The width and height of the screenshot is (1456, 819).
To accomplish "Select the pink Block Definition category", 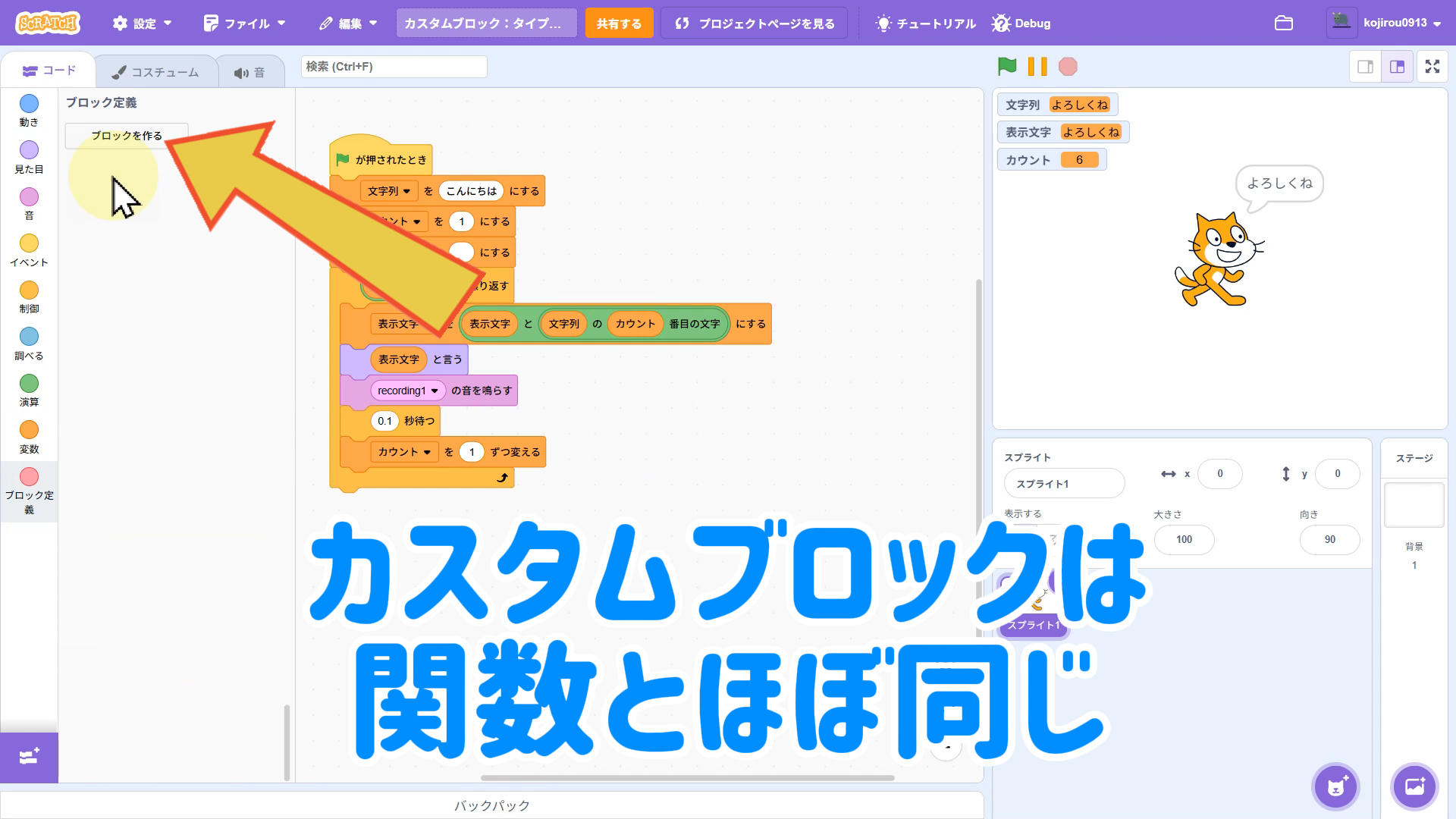I will click(29, 477).
